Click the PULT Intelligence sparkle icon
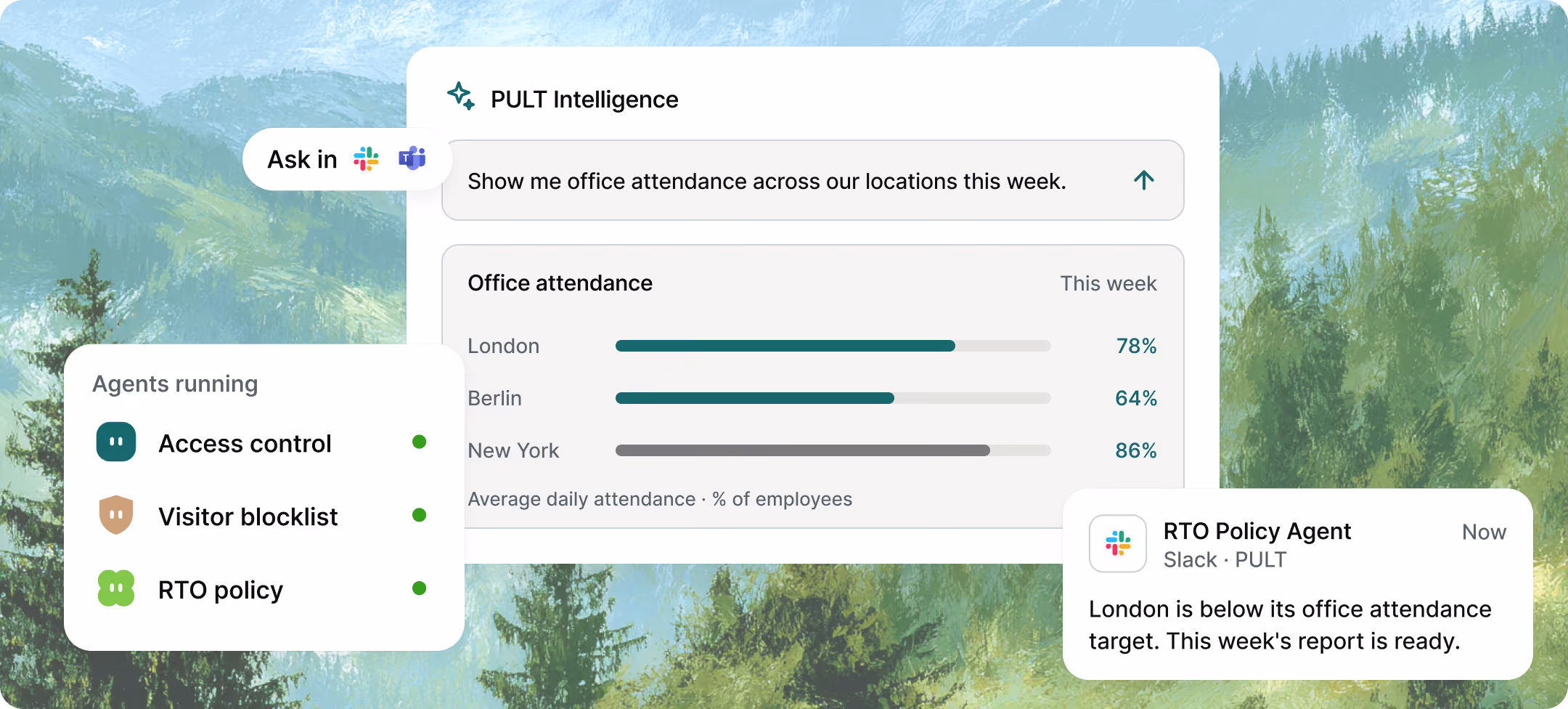The image size is (1568, 709). [x=461, y=97]
